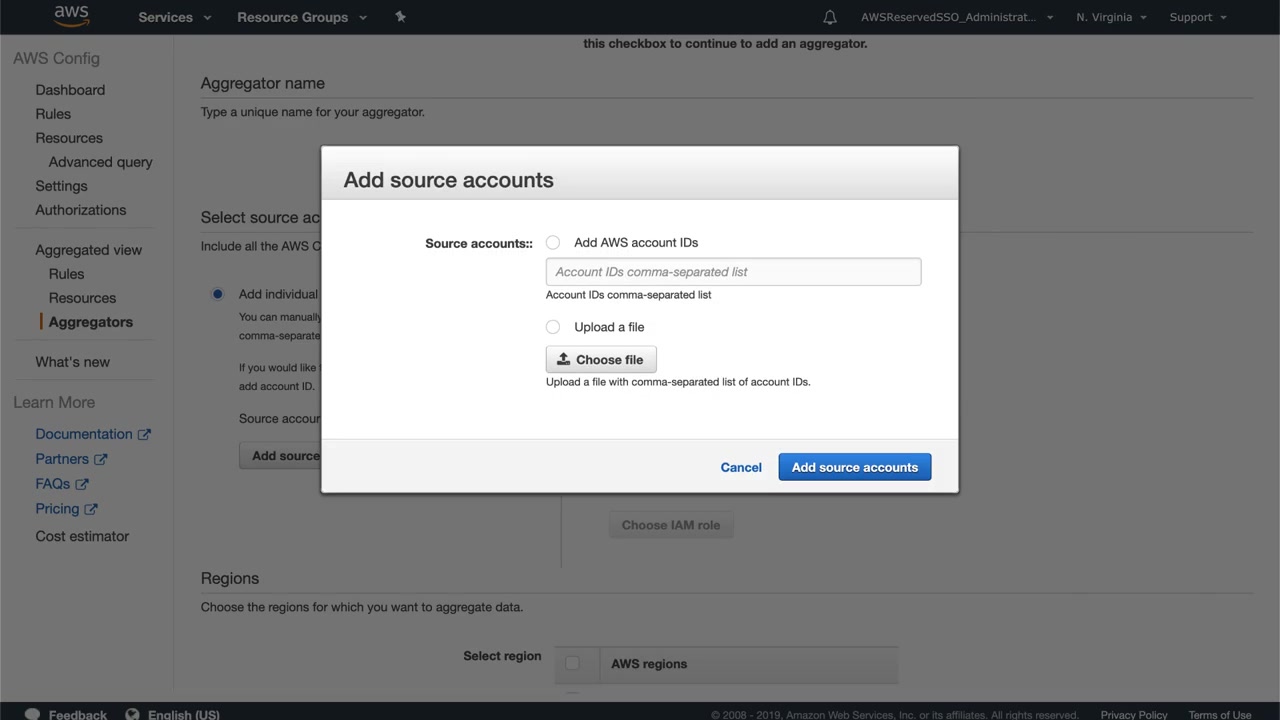Viewport: 1280px width, 720px height.
Task: Click the language globe icon
Action: [132, 714]
